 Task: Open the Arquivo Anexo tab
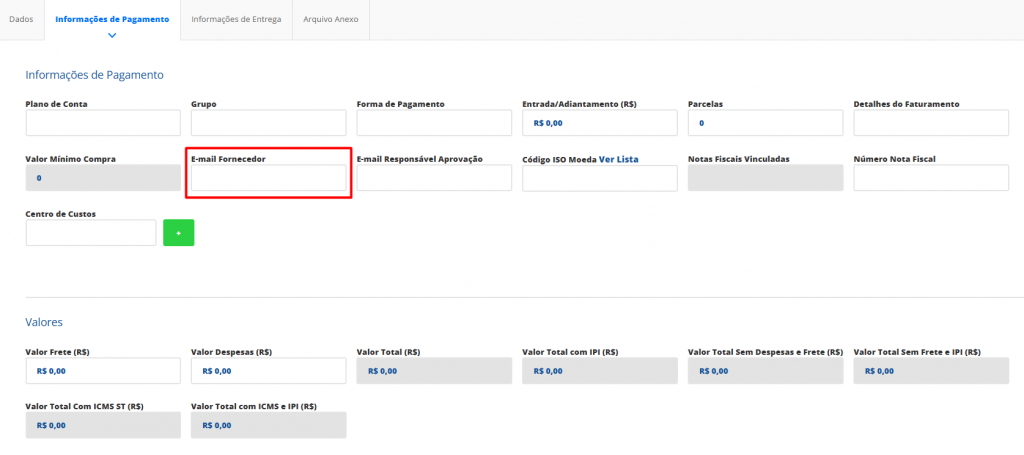(x=330, y=19)
